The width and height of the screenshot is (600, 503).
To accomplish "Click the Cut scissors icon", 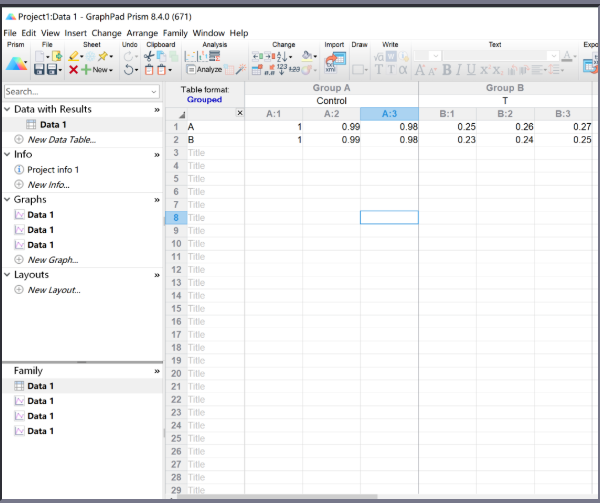I will tap(148, 56).
